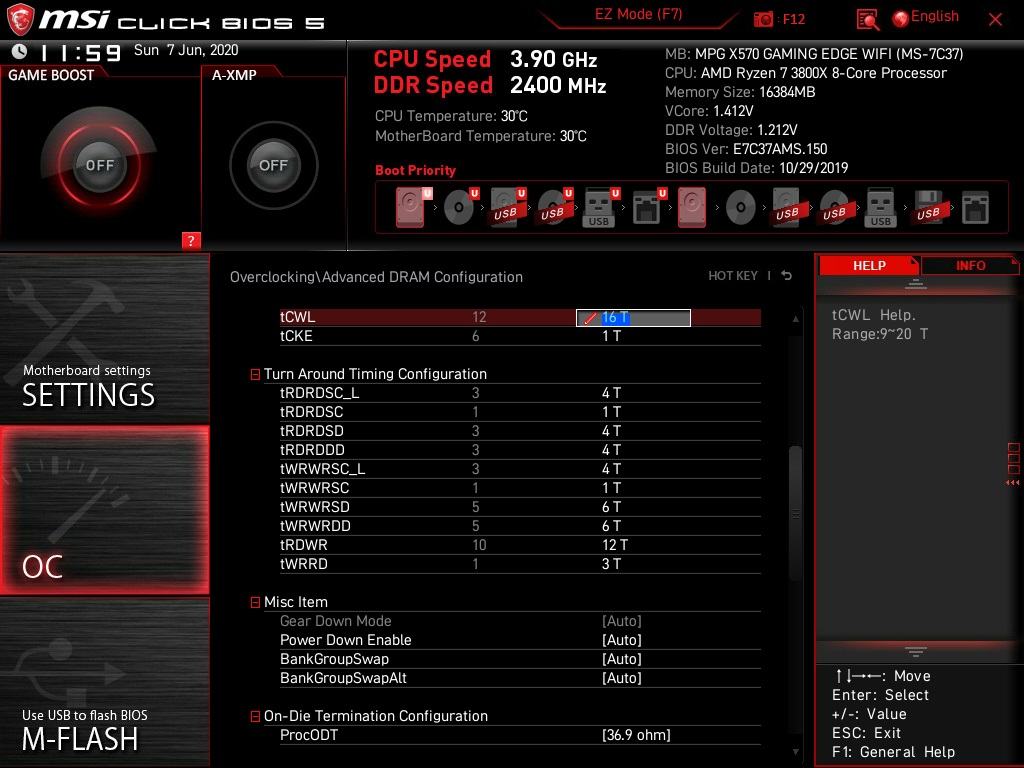The width and height of the screenshot is (1024, 768).
Task: Switch to EZ Mode (F7)
Action: coord(638,14)
